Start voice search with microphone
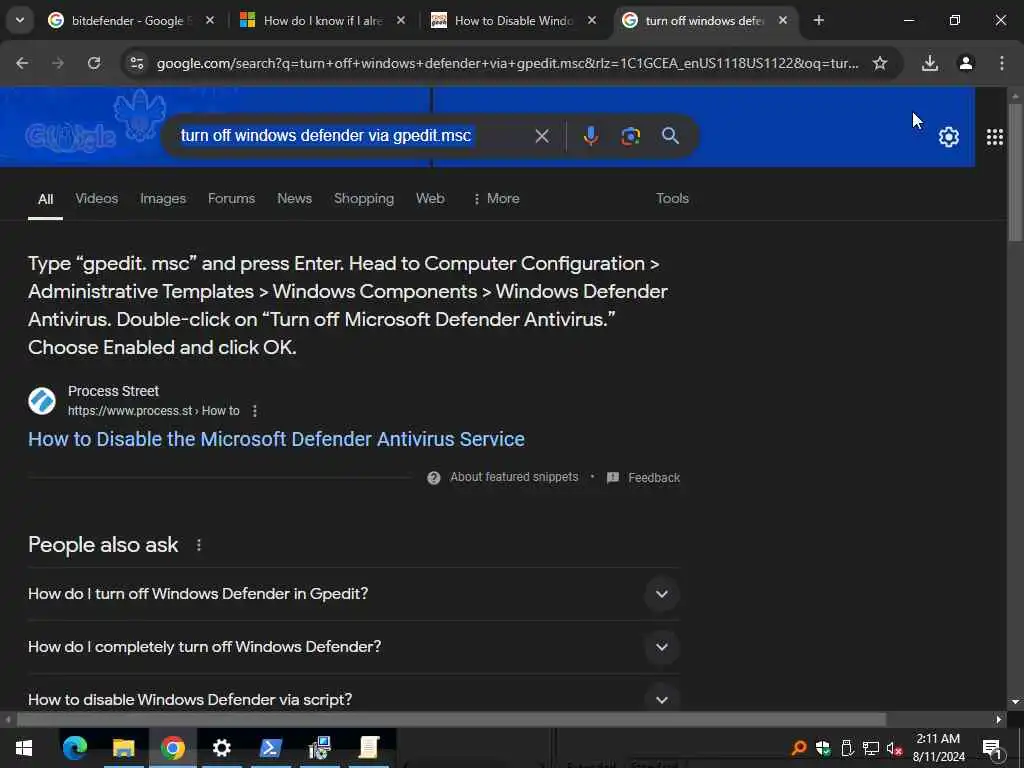 click(x=591, y=136)
